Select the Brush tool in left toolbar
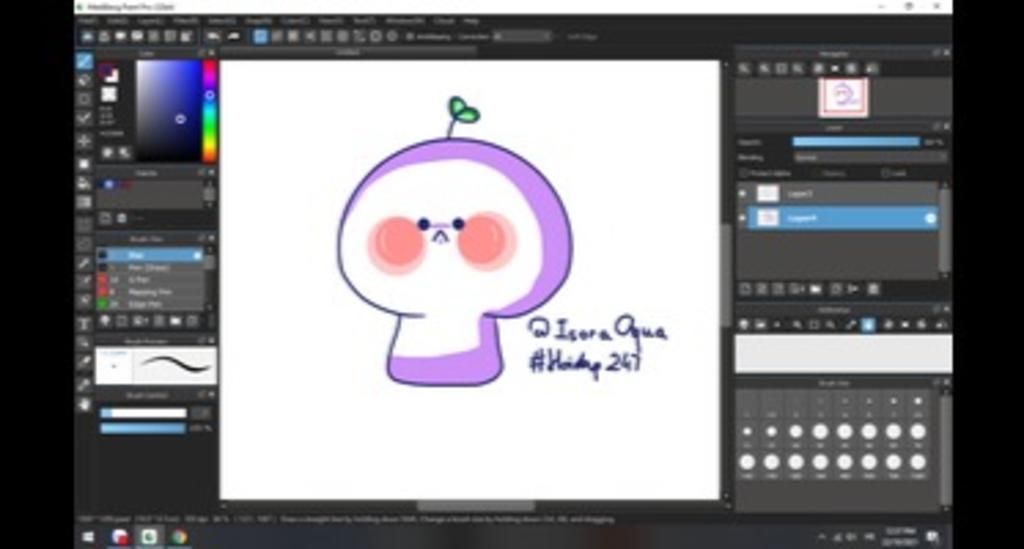The height and width of the screenshot is (549, 1024). tap(84, 62)
